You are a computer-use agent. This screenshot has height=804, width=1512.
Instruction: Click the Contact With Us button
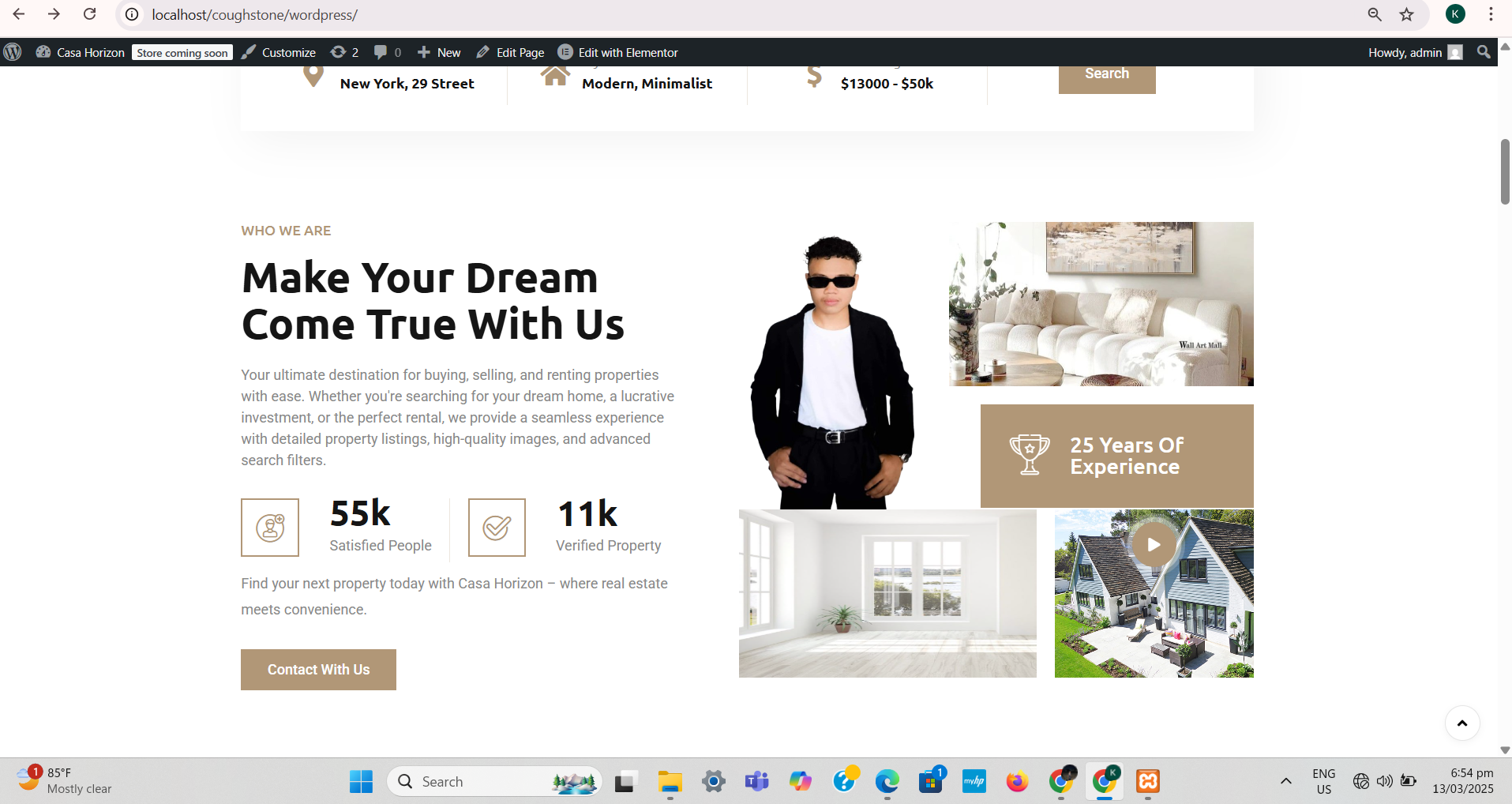point(318,670)
